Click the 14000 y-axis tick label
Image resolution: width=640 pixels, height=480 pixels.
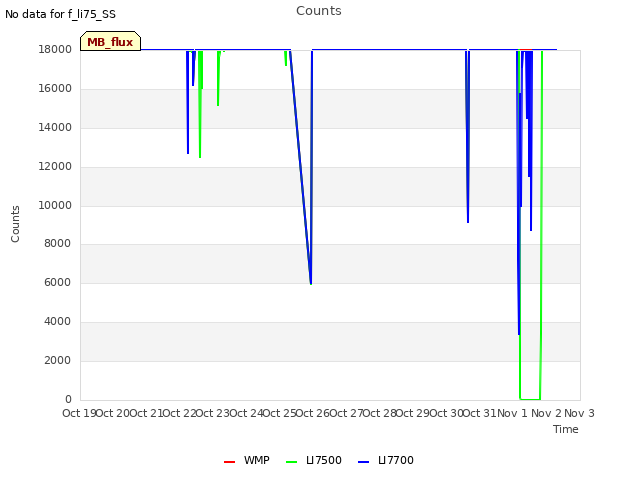click(x=55, y=127)
